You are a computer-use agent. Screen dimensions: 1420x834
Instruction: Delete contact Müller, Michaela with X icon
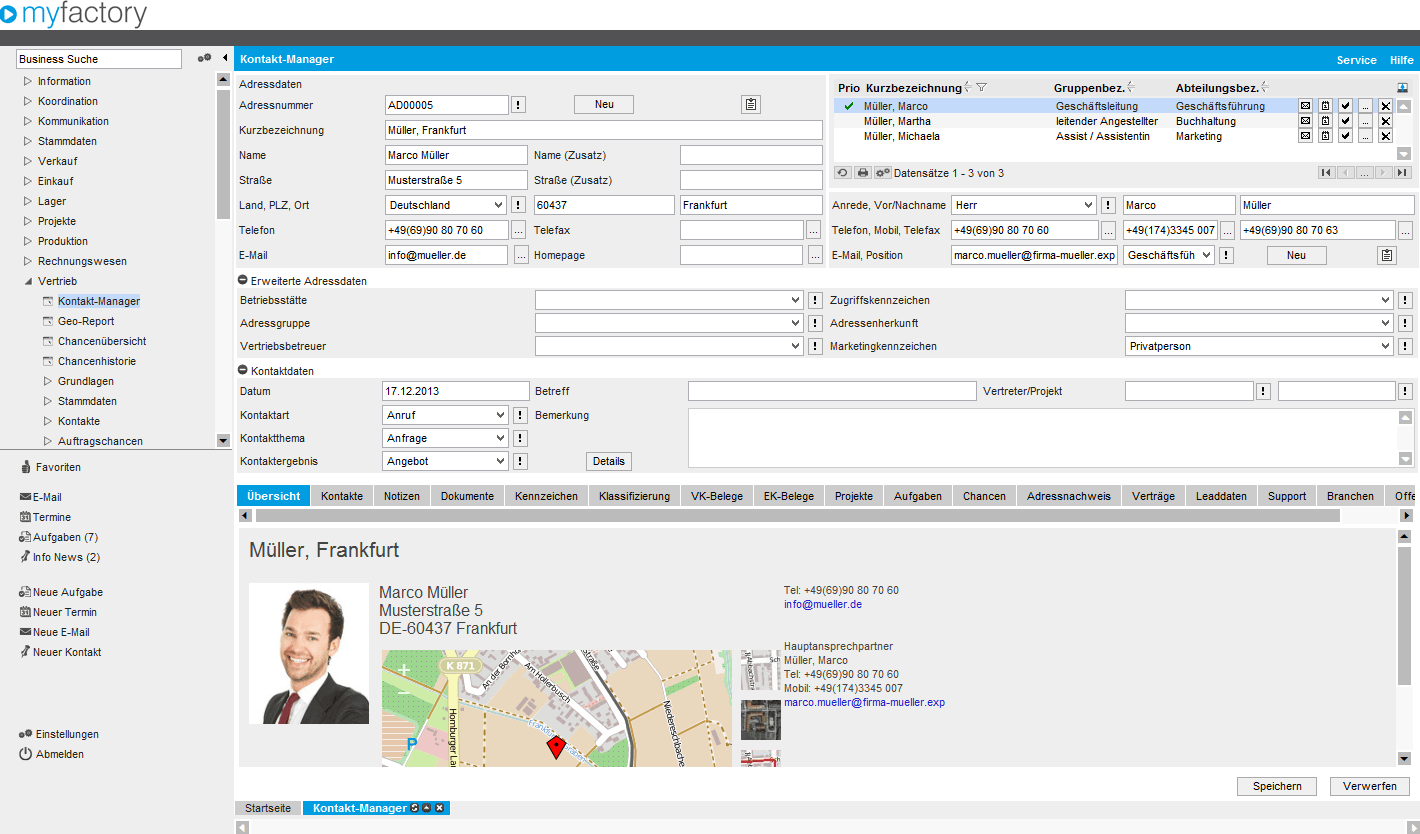coord(1385,136)
